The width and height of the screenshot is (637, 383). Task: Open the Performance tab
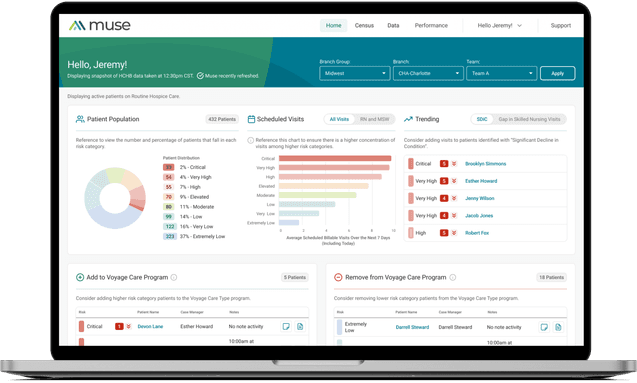(x=431, y=25)
